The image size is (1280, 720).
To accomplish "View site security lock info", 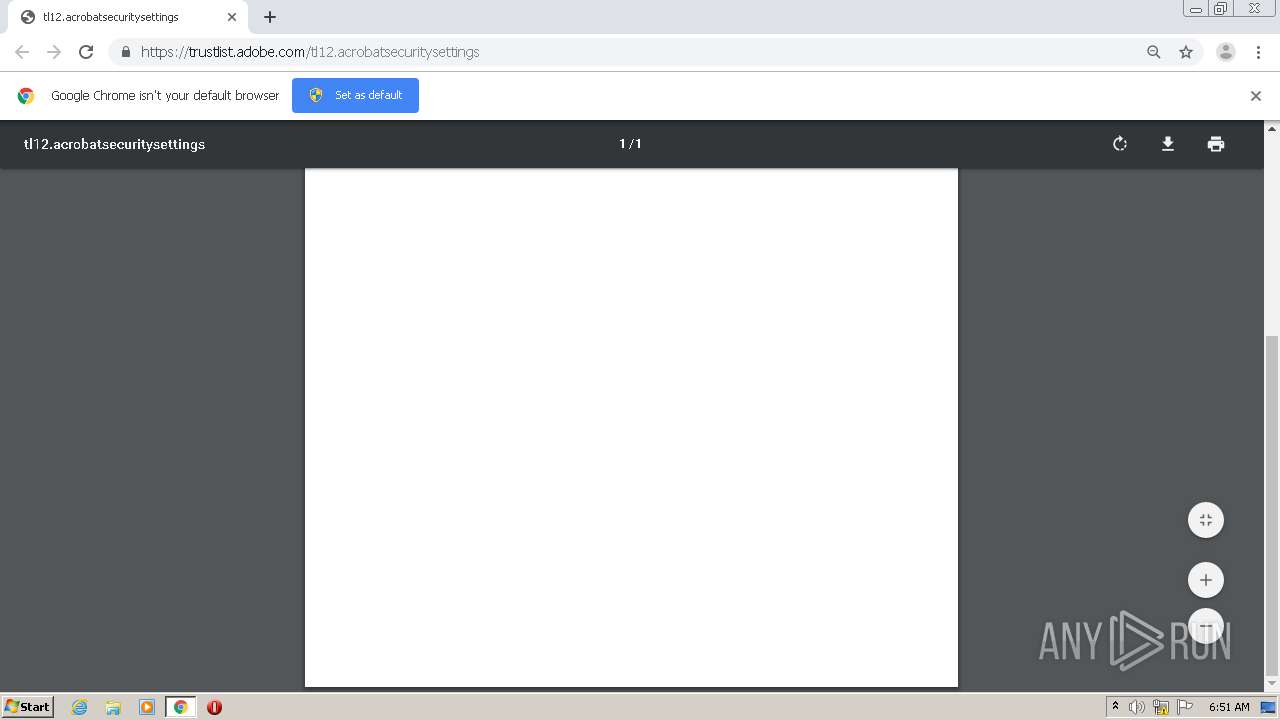I will 125,52.
